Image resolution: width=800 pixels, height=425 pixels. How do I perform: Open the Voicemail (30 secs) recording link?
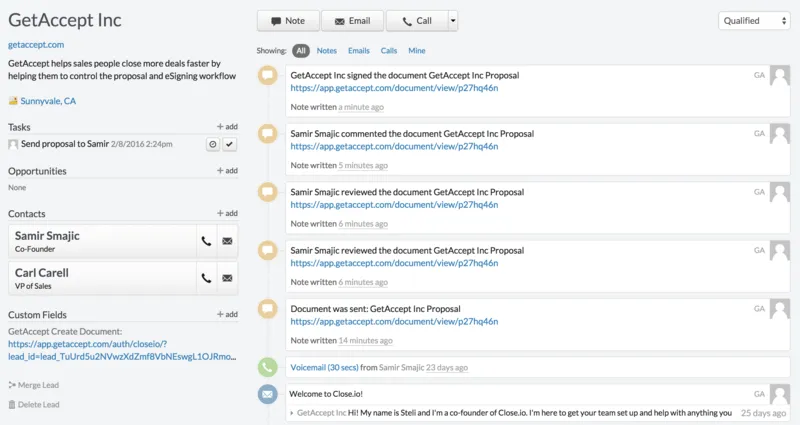pyautogui.click(x=324, y=367)
